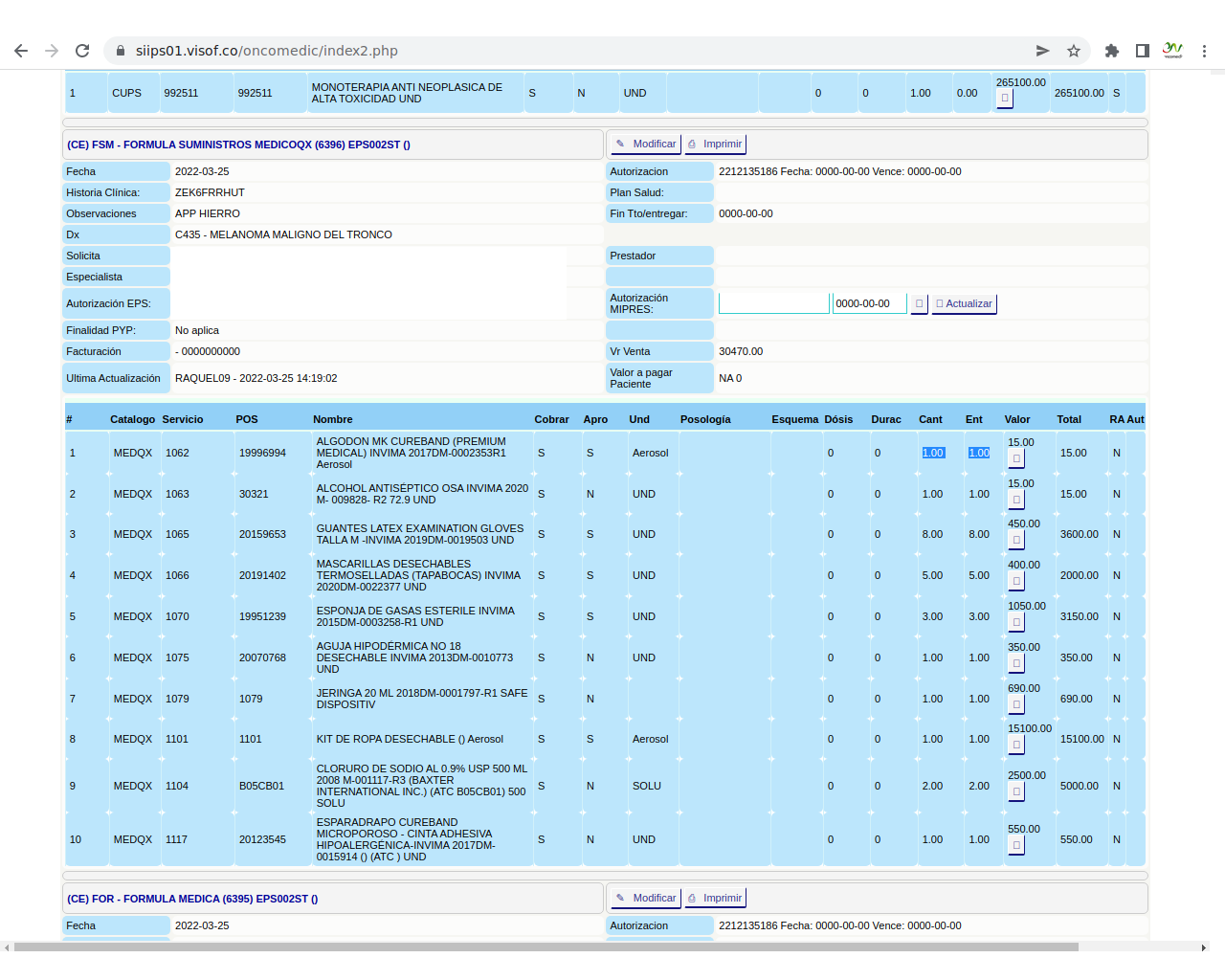The width and height of the screenshot is (1225, 980).
Task: Open the browser extensions puzzle icon
Action: tap(1111, 51)
